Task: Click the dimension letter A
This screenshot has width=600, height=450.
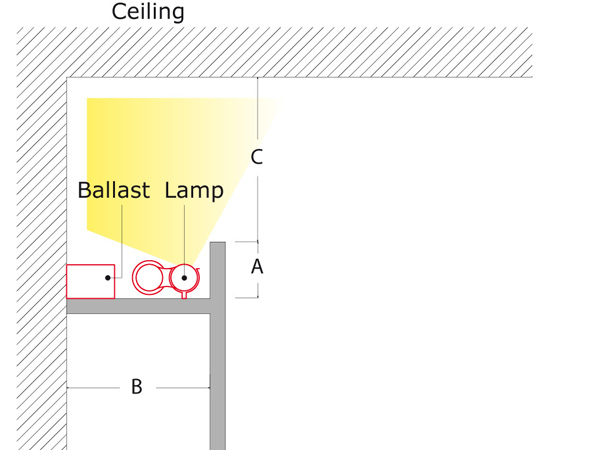Action: [257, 267]
